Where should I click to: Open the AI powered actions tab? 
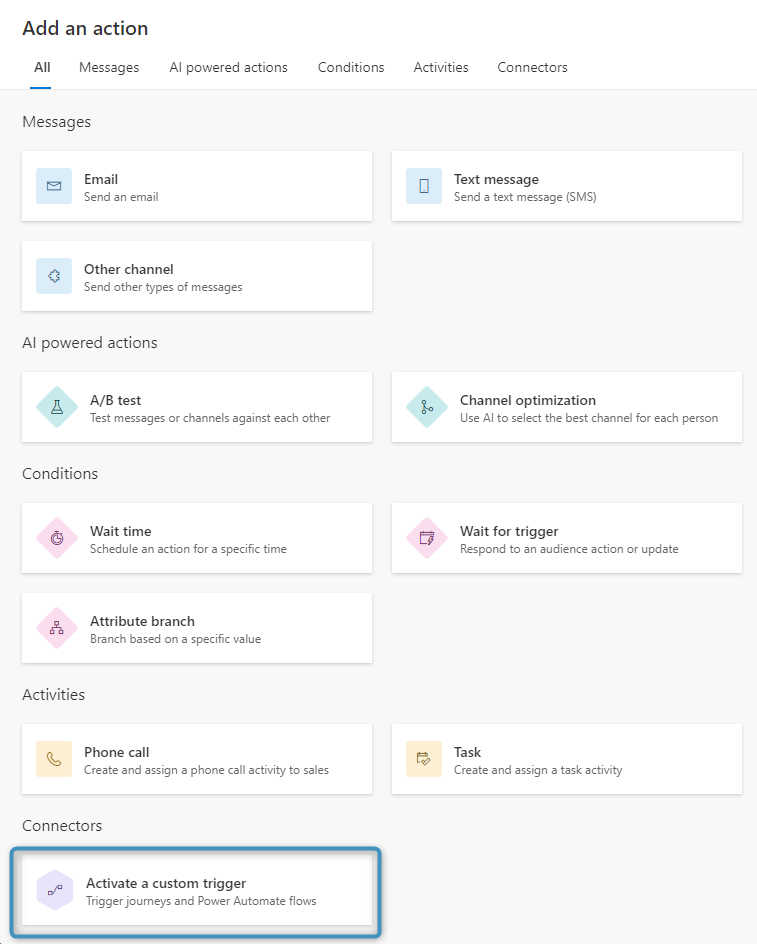pos(228,67)
